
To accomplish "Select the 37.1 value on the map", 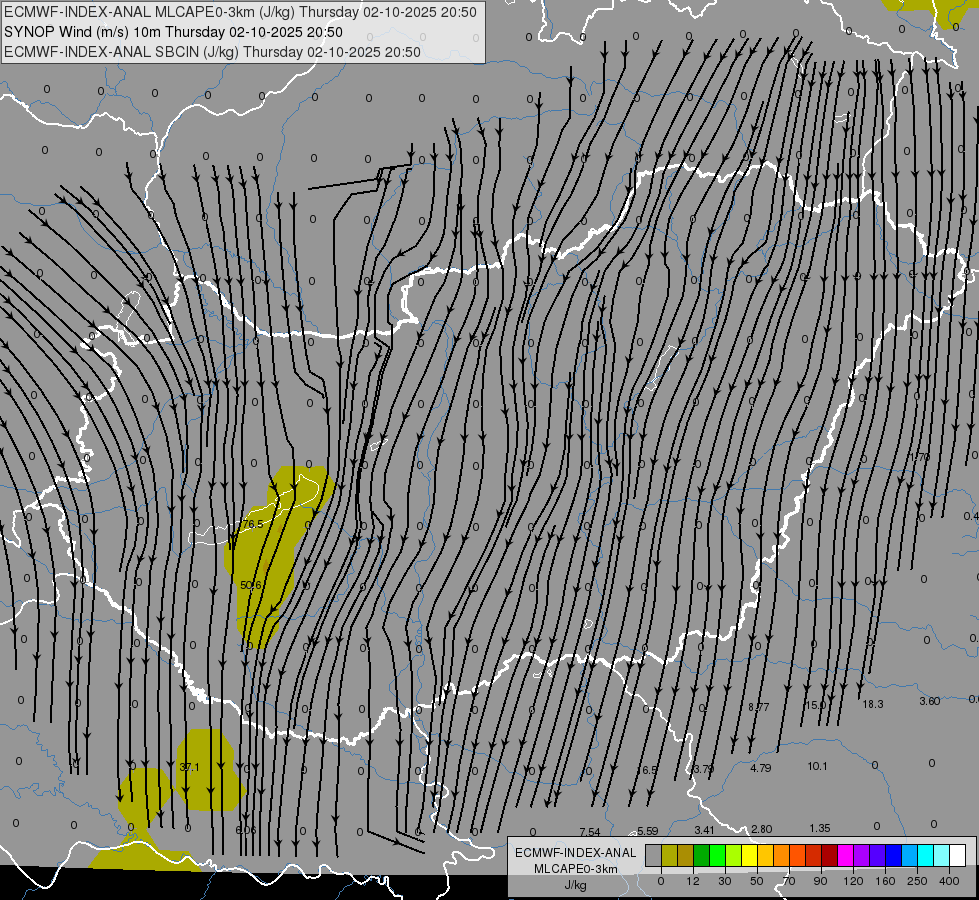I will 190,767.
